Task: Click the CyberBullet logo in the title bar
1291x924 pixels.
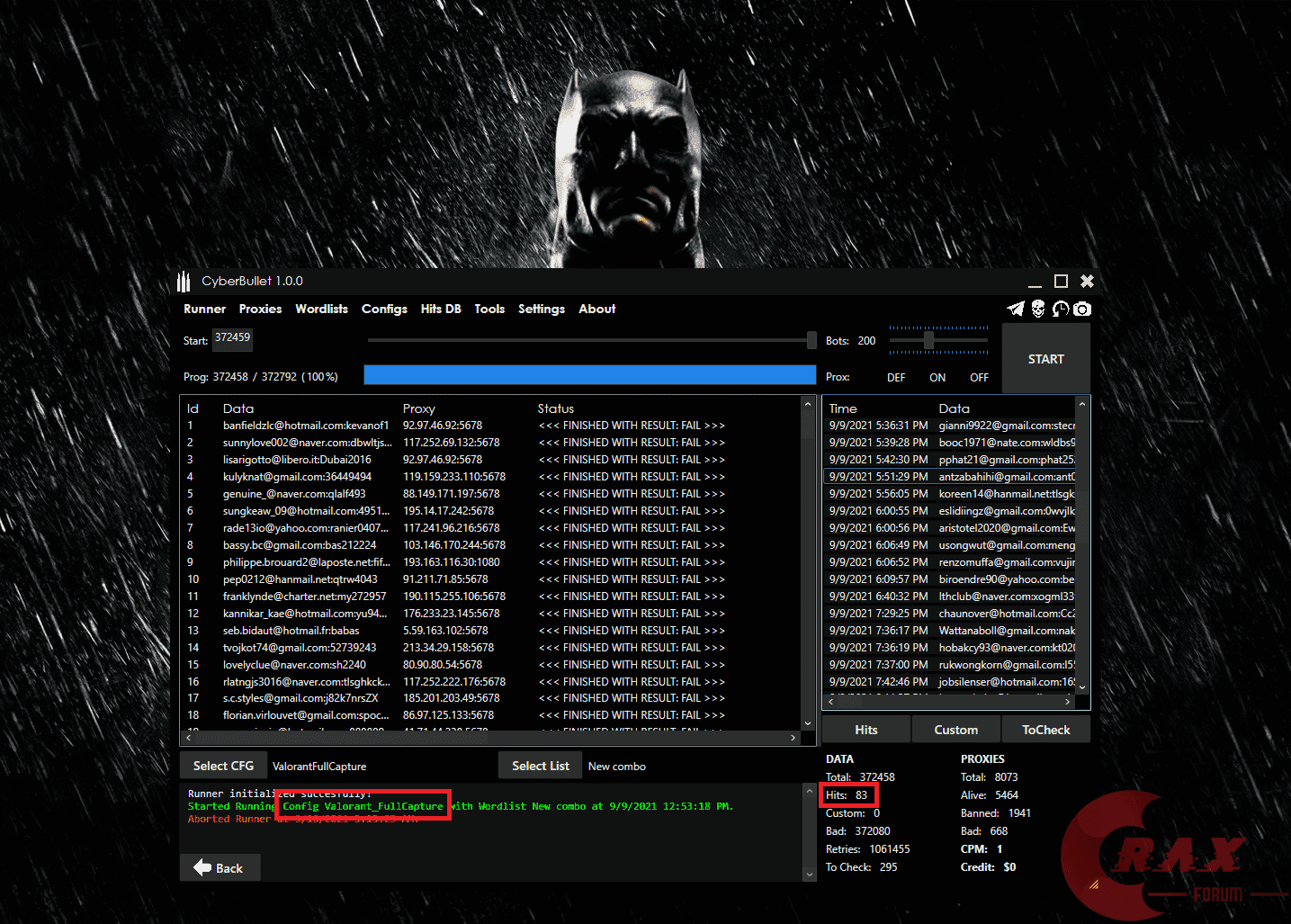Action: (x=183, y=281)
